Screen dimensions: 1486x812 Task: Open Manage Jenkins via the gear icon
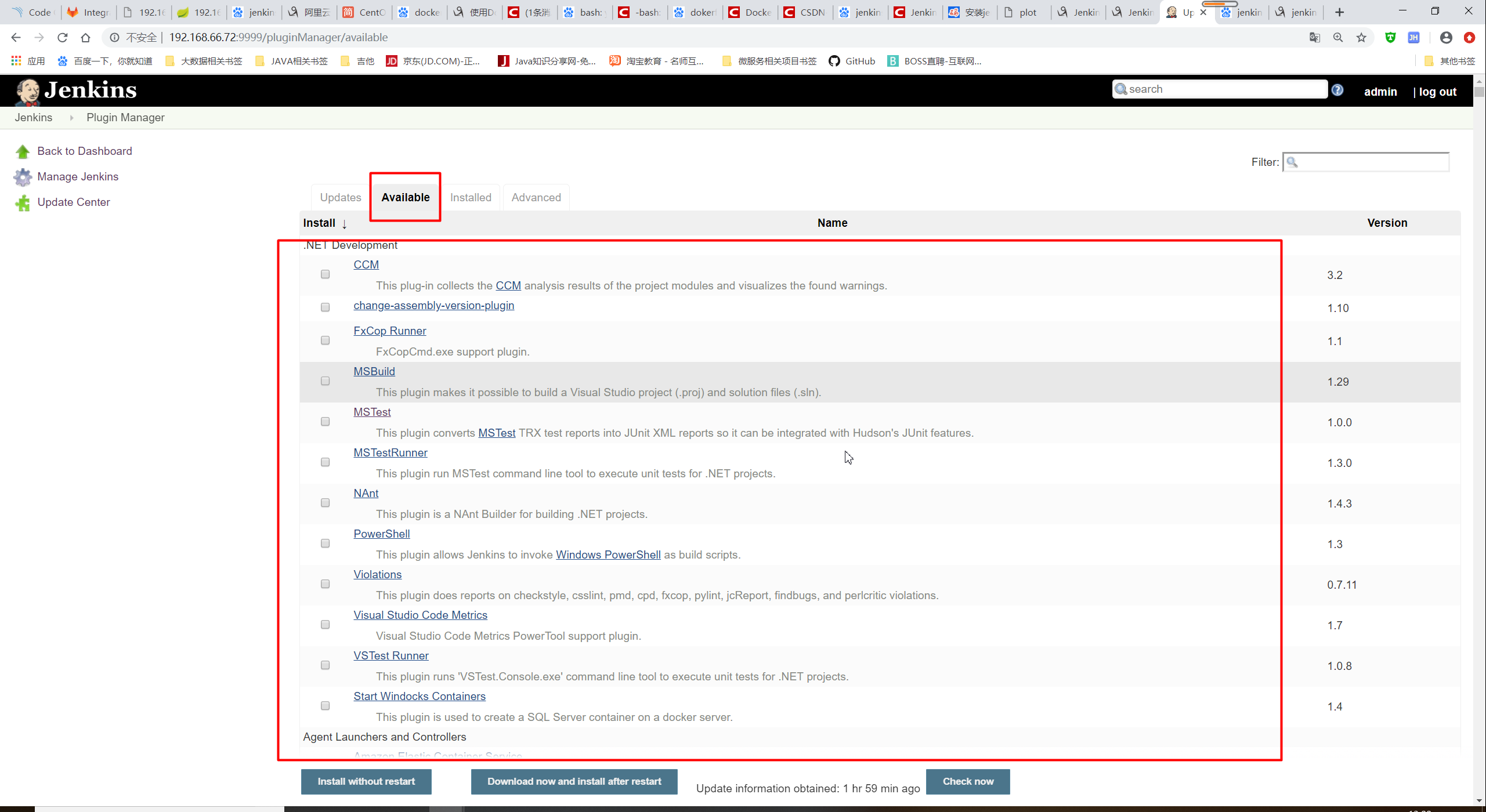[x=23, y=177]
